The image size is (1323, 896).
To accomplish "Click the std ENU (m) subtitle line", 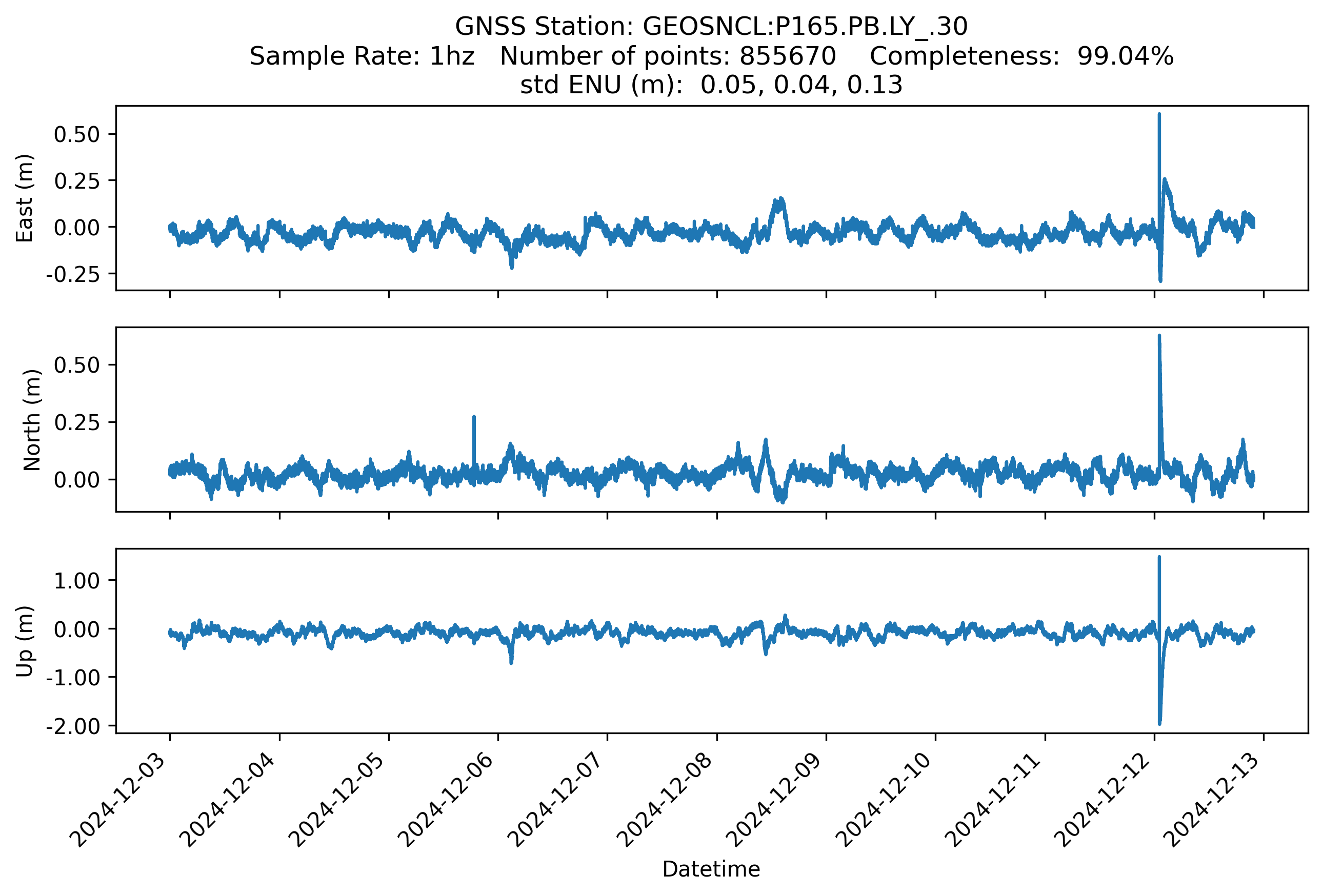I will click(x=711, y=85).
